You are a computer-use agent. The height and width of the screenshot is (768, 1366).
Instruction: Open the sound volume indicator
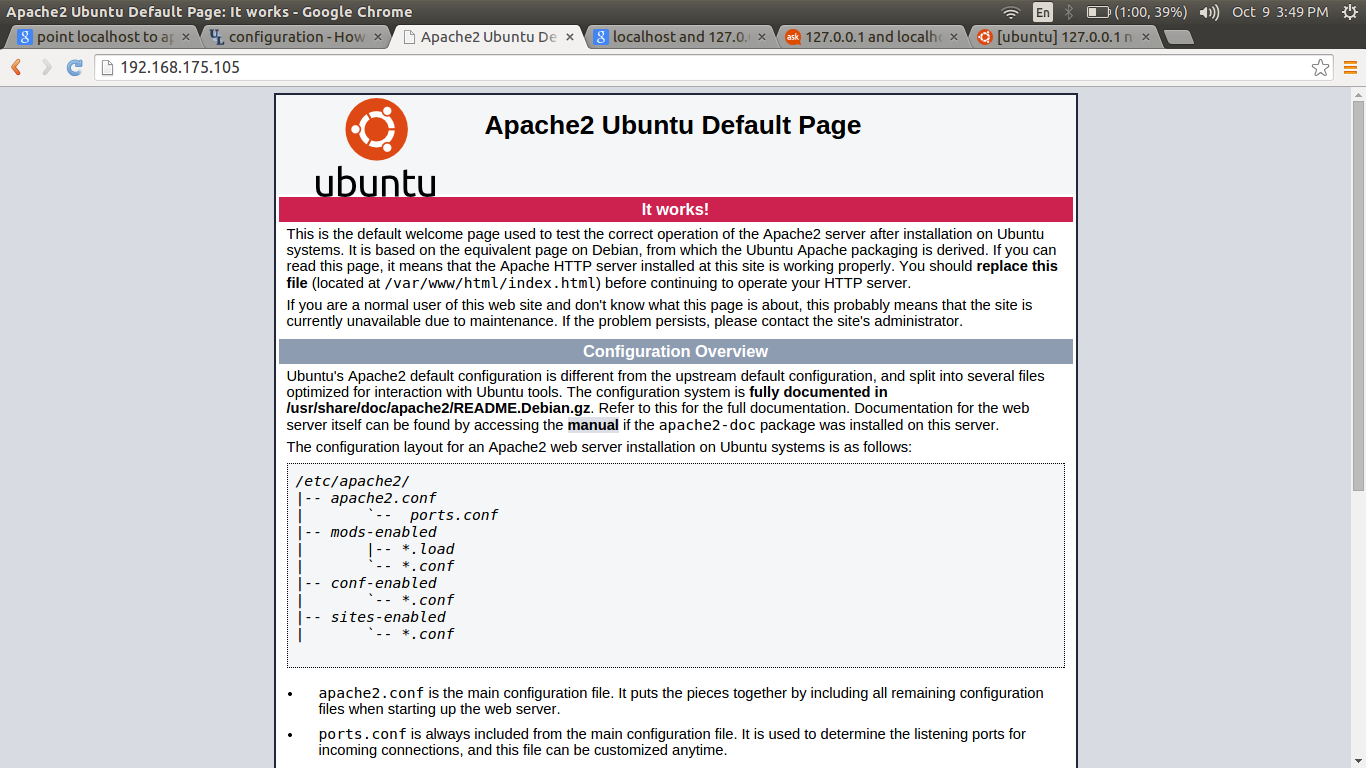coord(1209,12)
